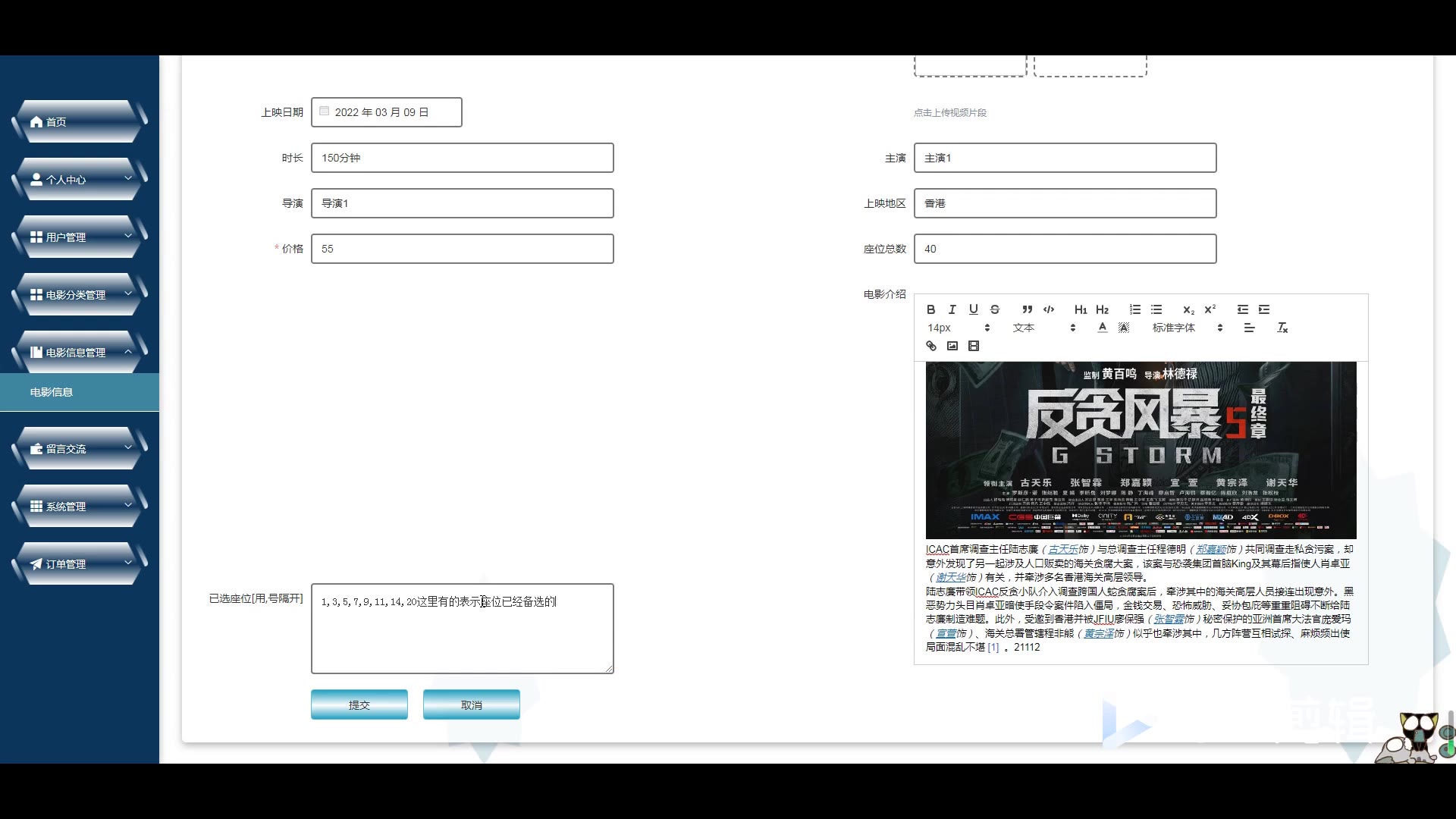Click the chevron beside 留言交流

128,447
